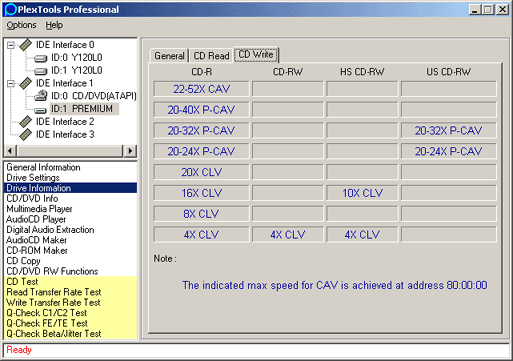
Task: Click the IDE Interface 1 controller icon
Action: (25, 83)
